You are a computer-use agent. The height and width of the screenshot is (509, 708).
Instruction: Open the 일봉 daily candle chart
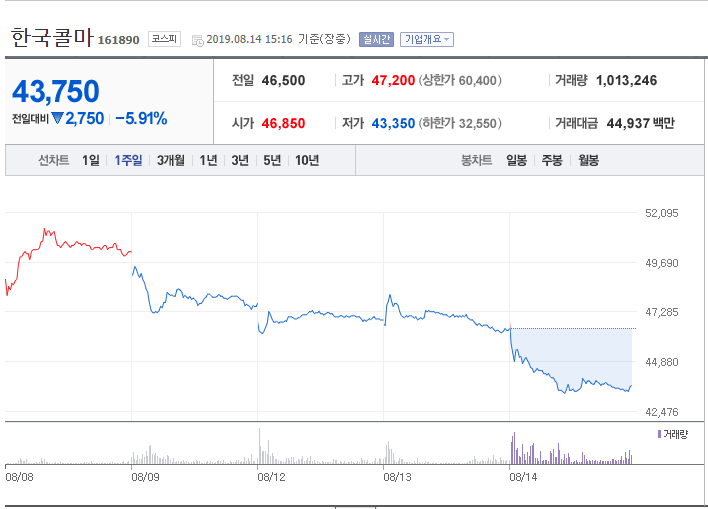coord(516,160)
